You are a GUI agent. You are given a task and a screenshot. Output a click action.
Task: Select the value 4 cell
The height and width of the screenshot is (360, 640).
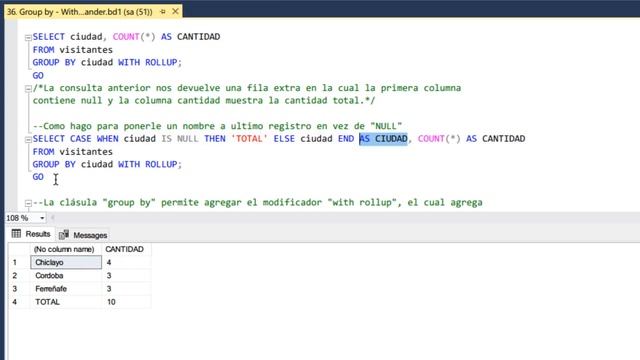[127, 262]
